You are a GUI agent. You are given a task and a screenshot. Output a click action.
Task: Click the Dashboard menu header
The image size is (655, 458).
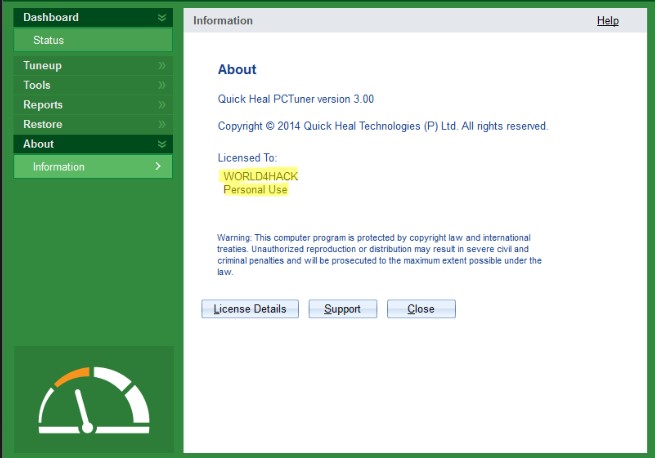coord(51,17)
